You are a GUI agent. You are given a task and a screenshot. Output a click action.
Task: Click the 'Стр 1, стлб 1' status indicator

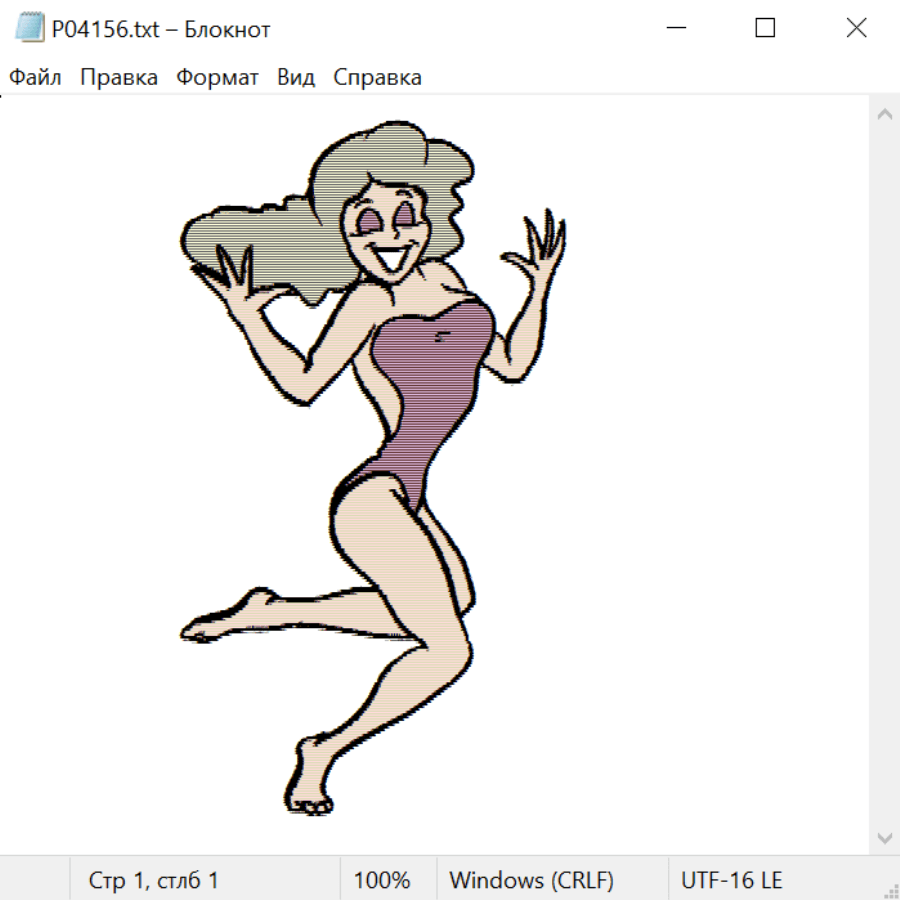click(x=153, y=880)
